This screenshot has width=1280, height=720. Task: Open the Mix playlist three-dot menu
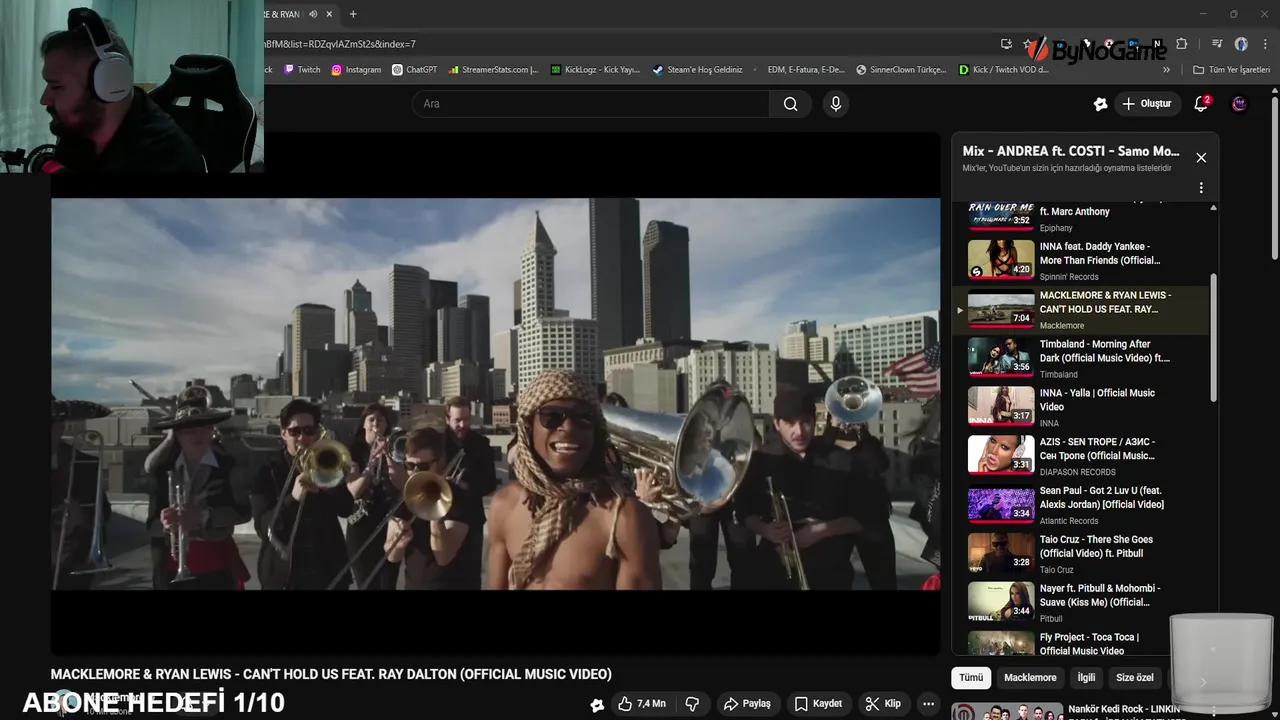(1201, 187)
